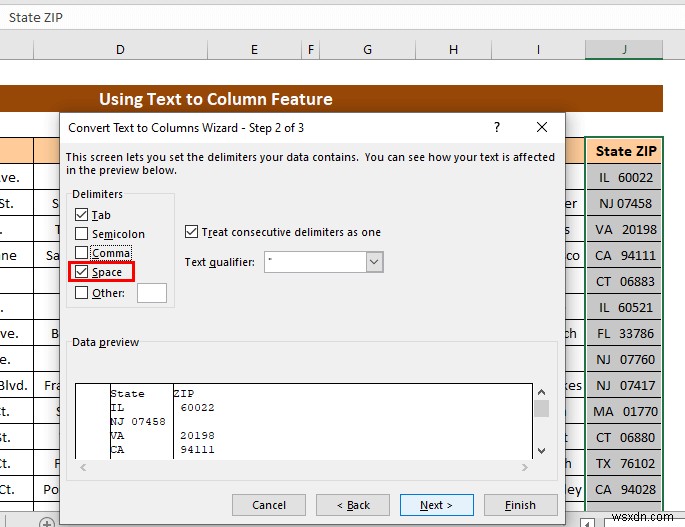Open the Text qualifier dropdown
Image resolution: width=685 pixels, height=527 pixels.
[x=374, y=262]
